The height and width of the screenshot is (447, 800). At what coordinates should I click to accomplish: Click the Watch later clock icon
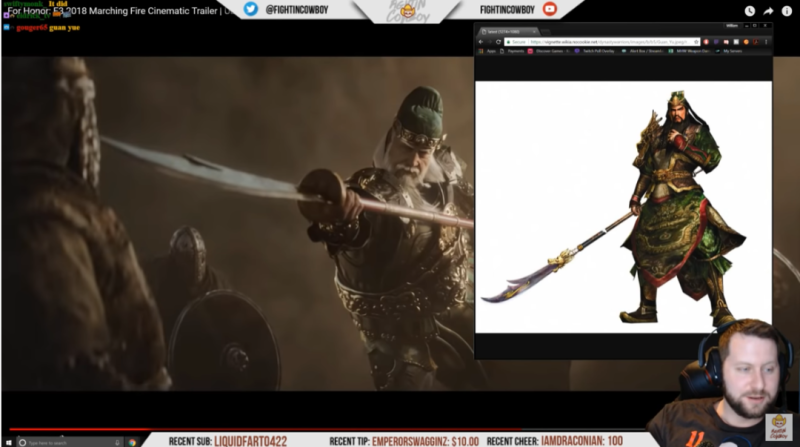[x=749, y=11]
